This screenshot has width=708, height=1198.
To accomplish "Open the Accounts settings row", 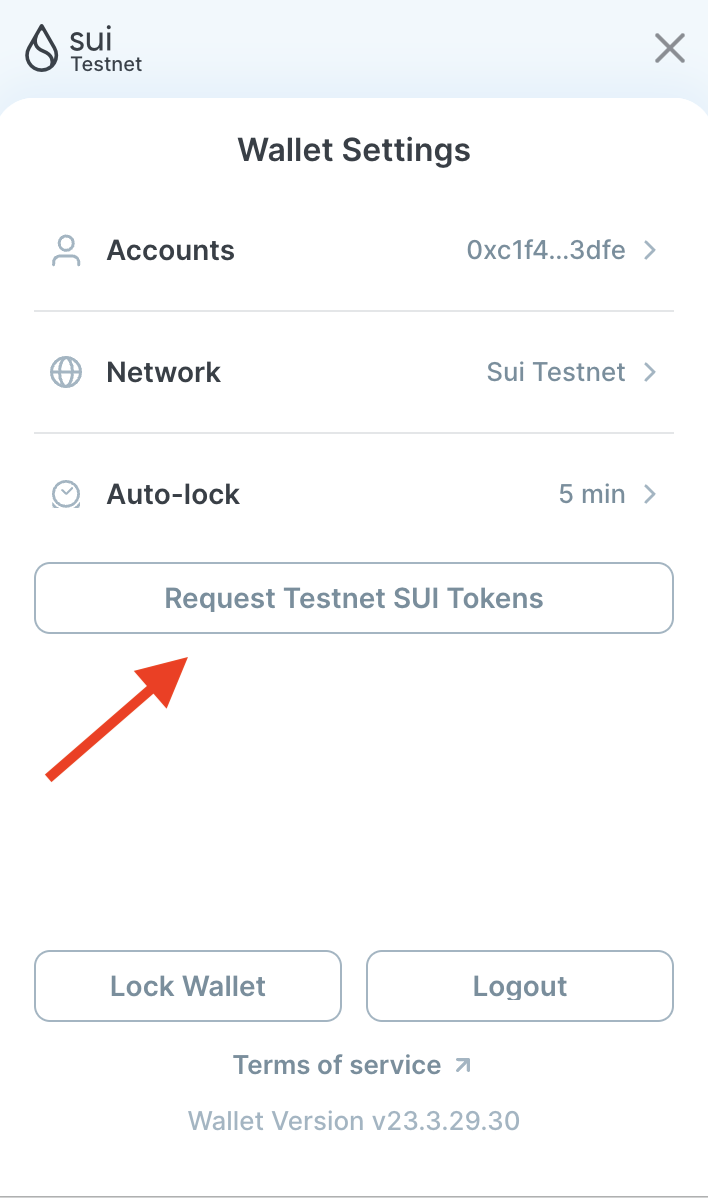I will (x=170, y=250).
